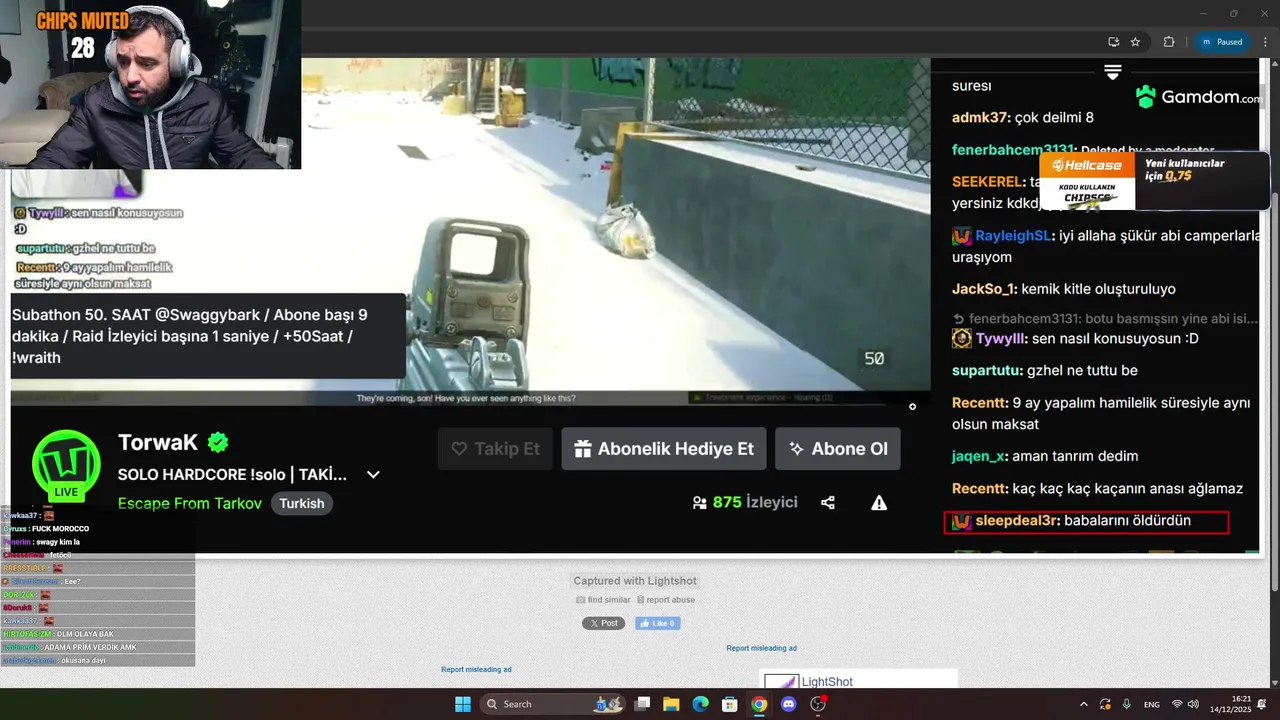Screen dimensions: 1280x720
Task: Click the username supartutu in the chat panel
Action: 986,370
